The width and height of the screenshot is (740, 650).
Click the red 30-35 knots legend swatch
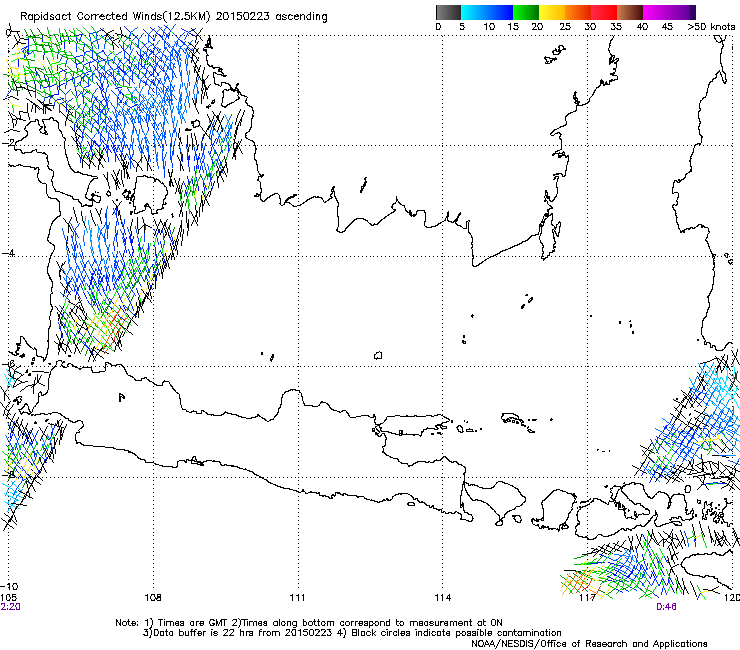(x=604, y=12)
